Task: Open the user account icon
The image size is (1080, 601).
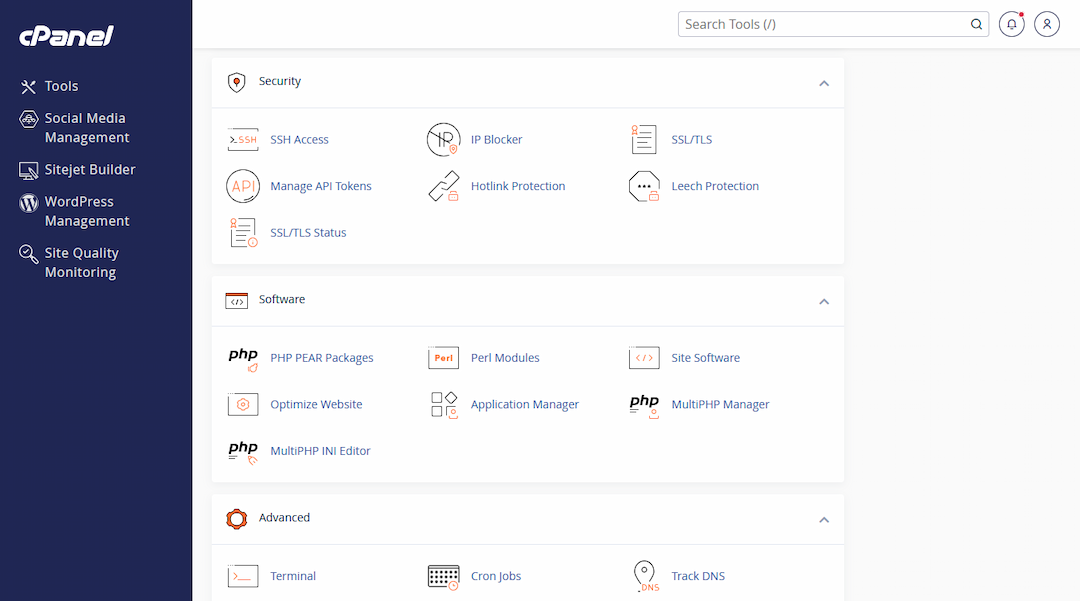Action: pyautogui.click(x=1047, y=24)
